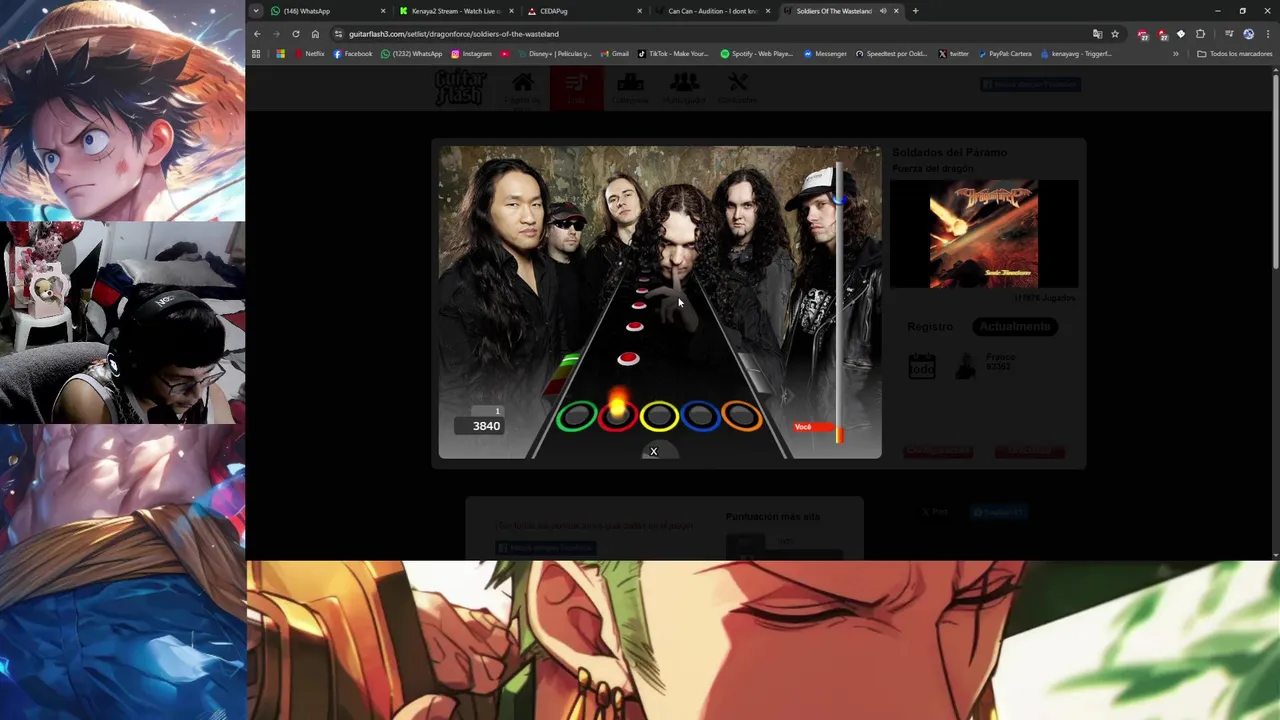Open the media controls icon

1229,34
